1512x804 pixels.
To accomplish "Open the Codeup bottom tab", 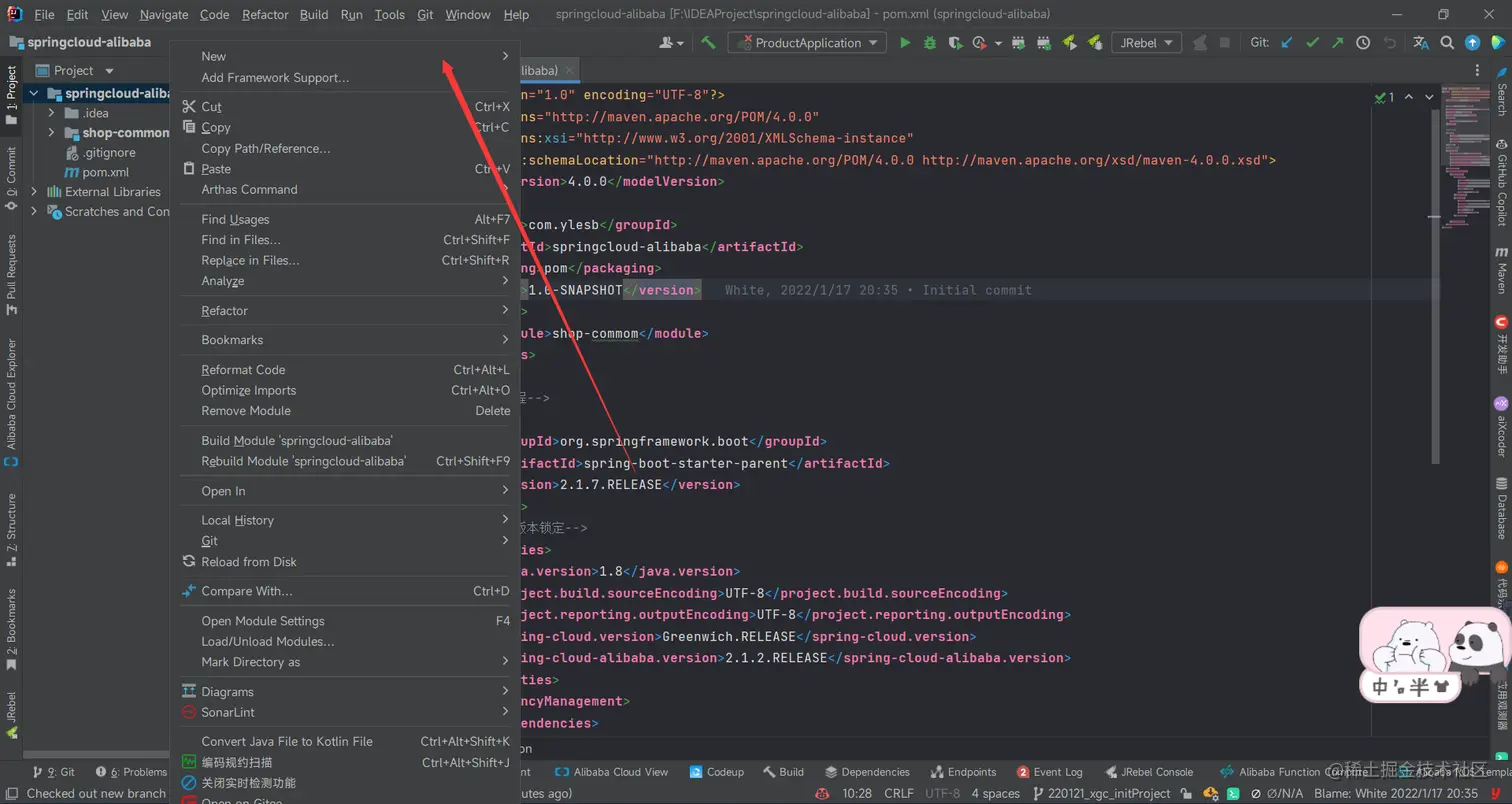I will (716, 772).
